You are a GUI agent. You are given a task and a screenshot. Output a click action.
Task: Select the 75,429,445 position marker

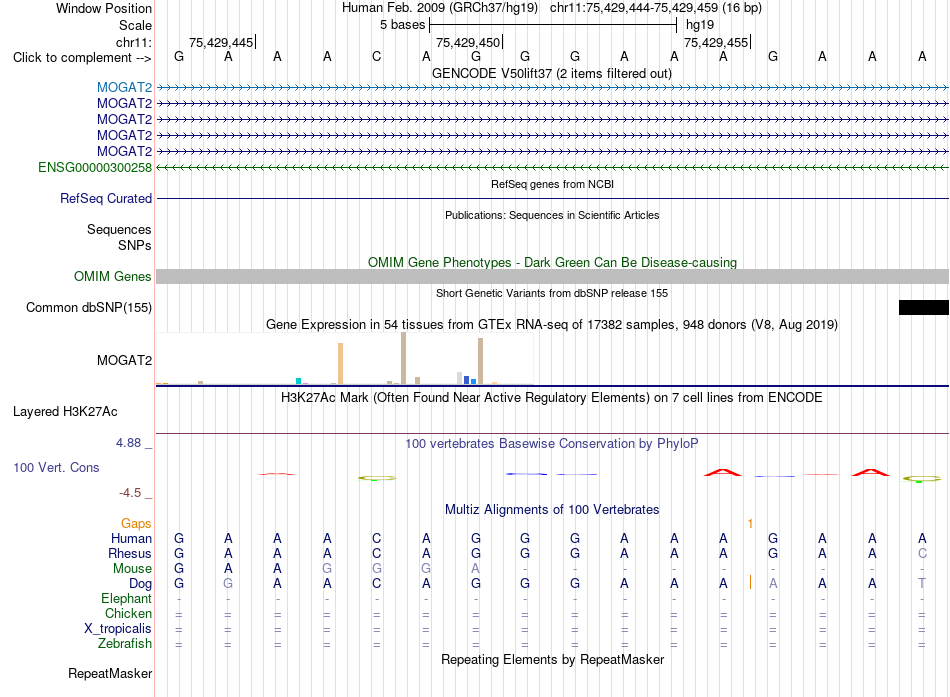pyautogui.click(x=221, y=42)
